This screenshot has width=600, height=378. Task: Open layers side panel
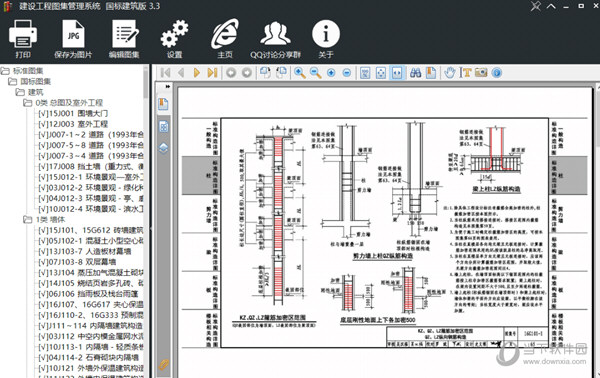[x=163, y=148]
